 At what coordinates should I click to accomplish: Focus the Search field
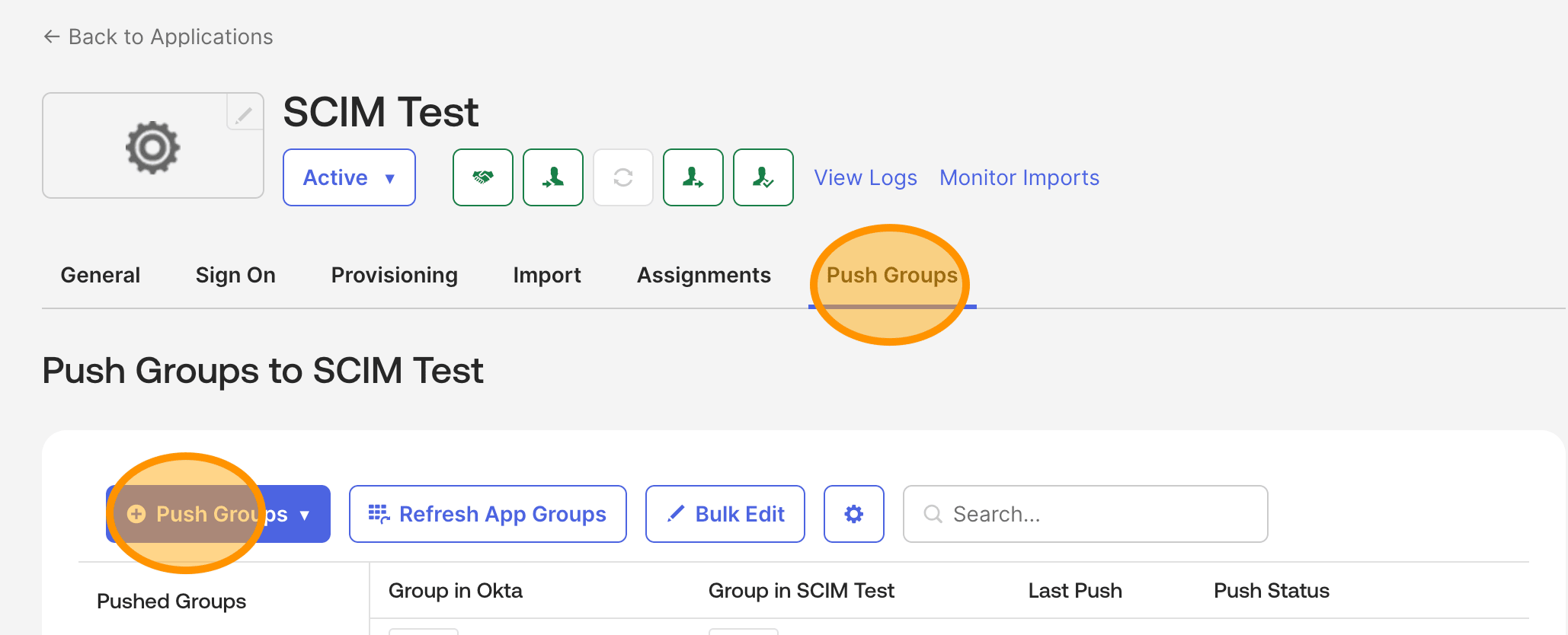pyautogui.click(x=1086, y=514)
